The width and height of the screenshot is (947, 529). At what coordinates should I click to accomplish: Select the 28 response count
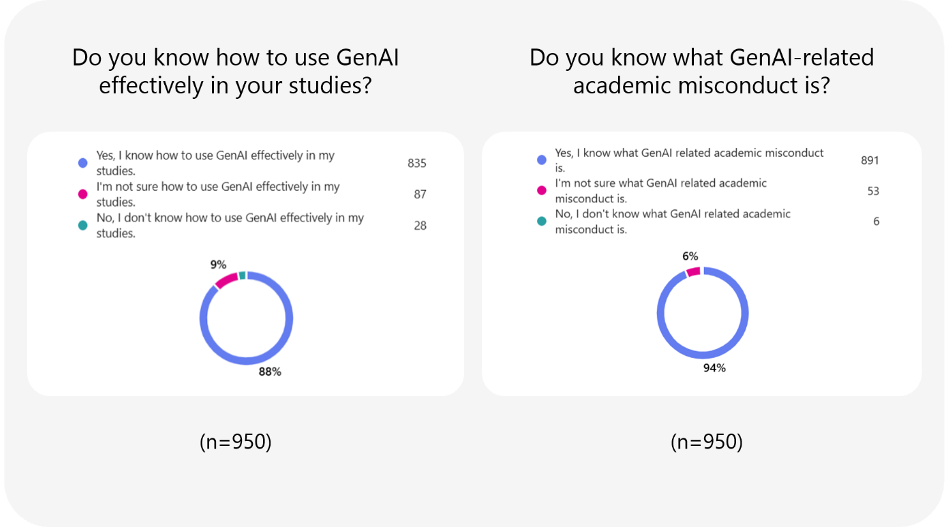420,225
